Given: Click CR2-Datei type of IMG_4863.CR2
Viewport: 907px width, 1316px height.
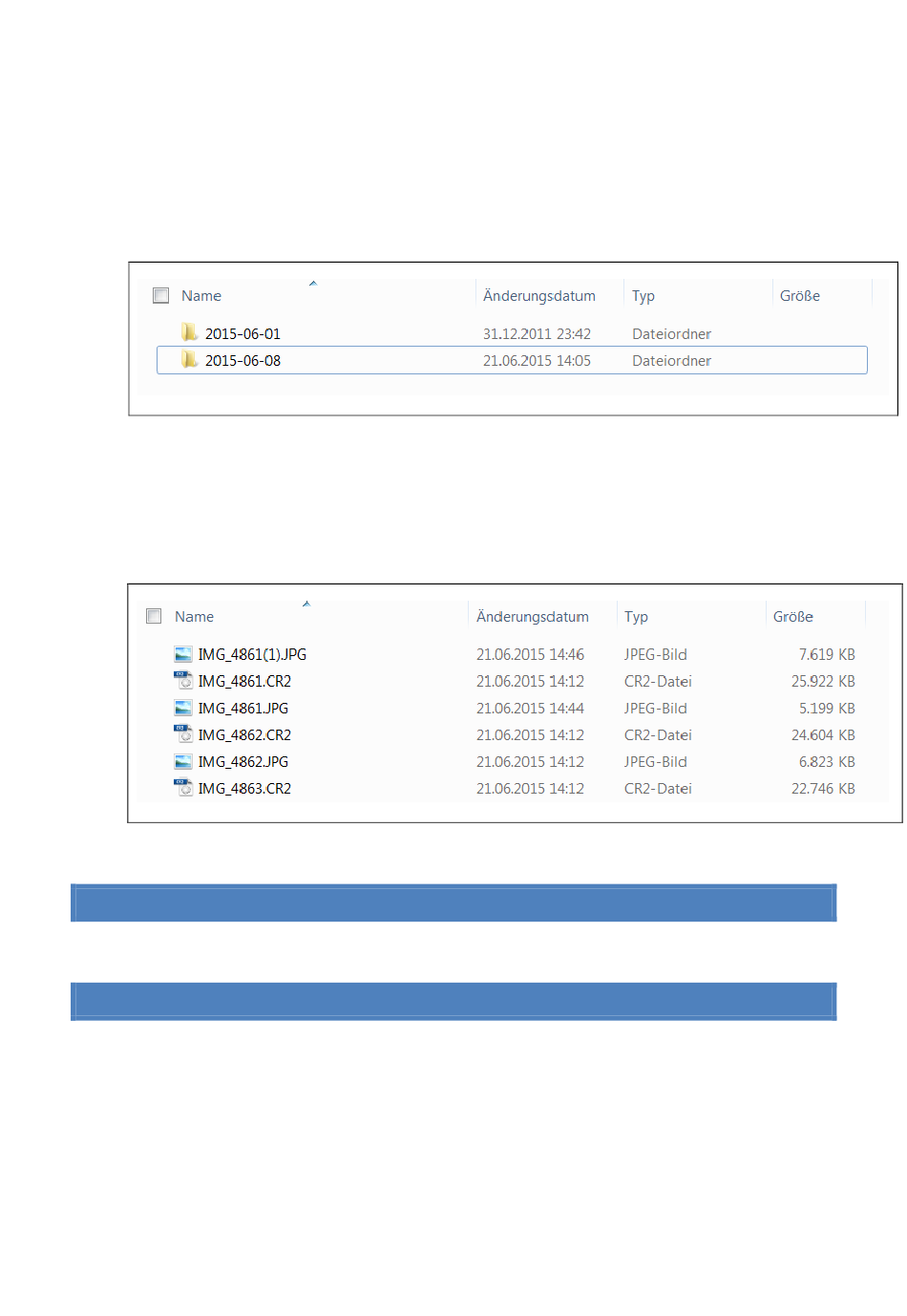Looking at the screenshot, I should (658, 788).
